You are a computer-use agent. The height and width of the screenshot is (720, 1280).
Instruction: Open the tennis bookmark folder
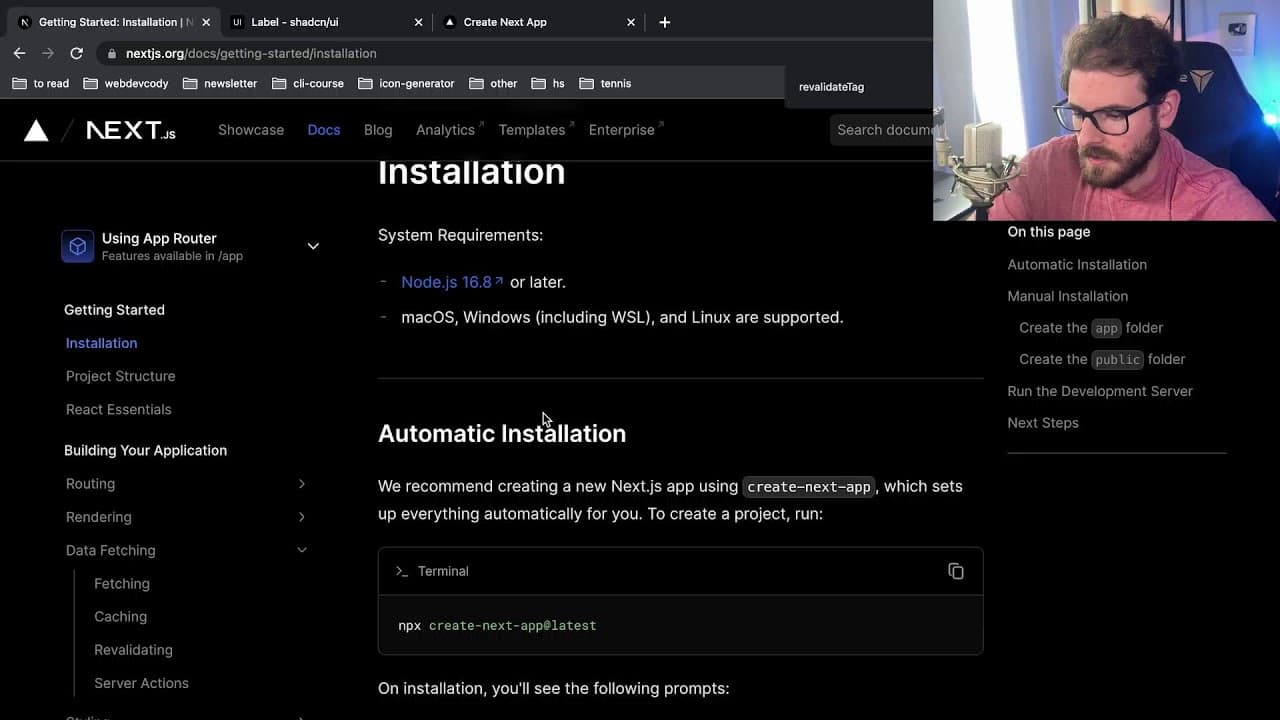click(605, 84)
